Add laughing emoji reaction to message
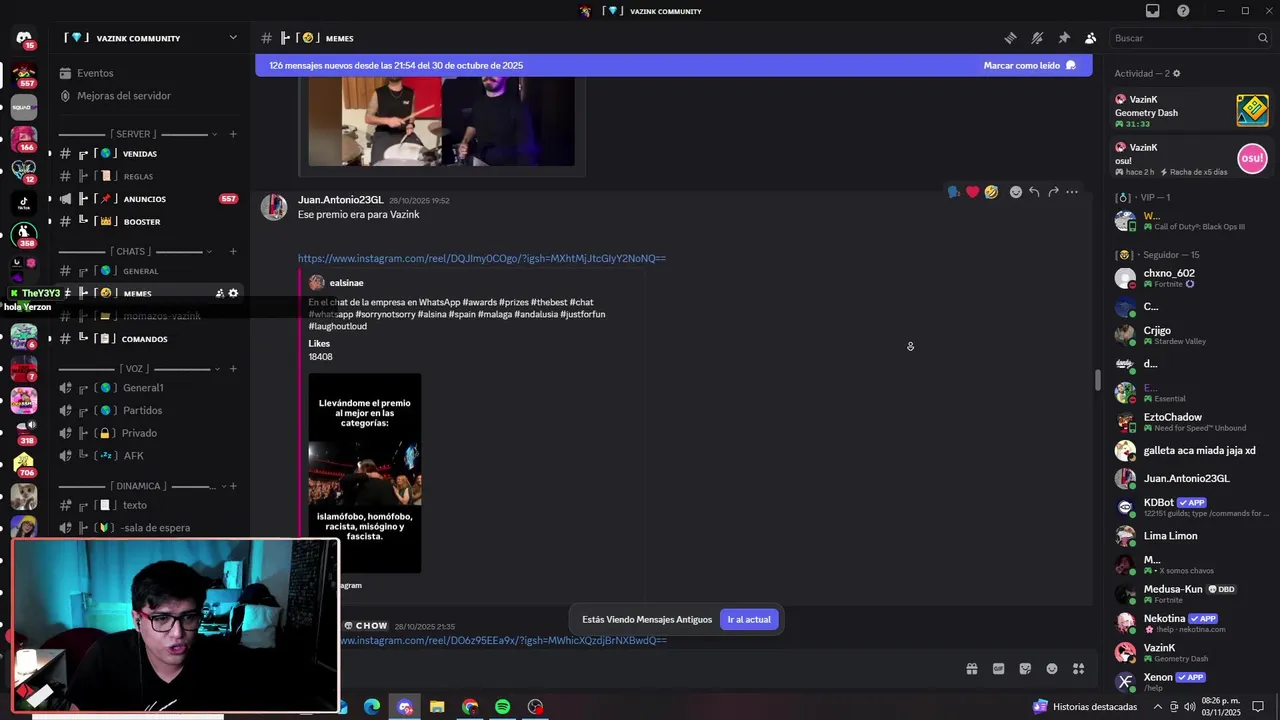The height and width of the screenshot is (720, 1280). pyautogui.click(x=991, y=192)
